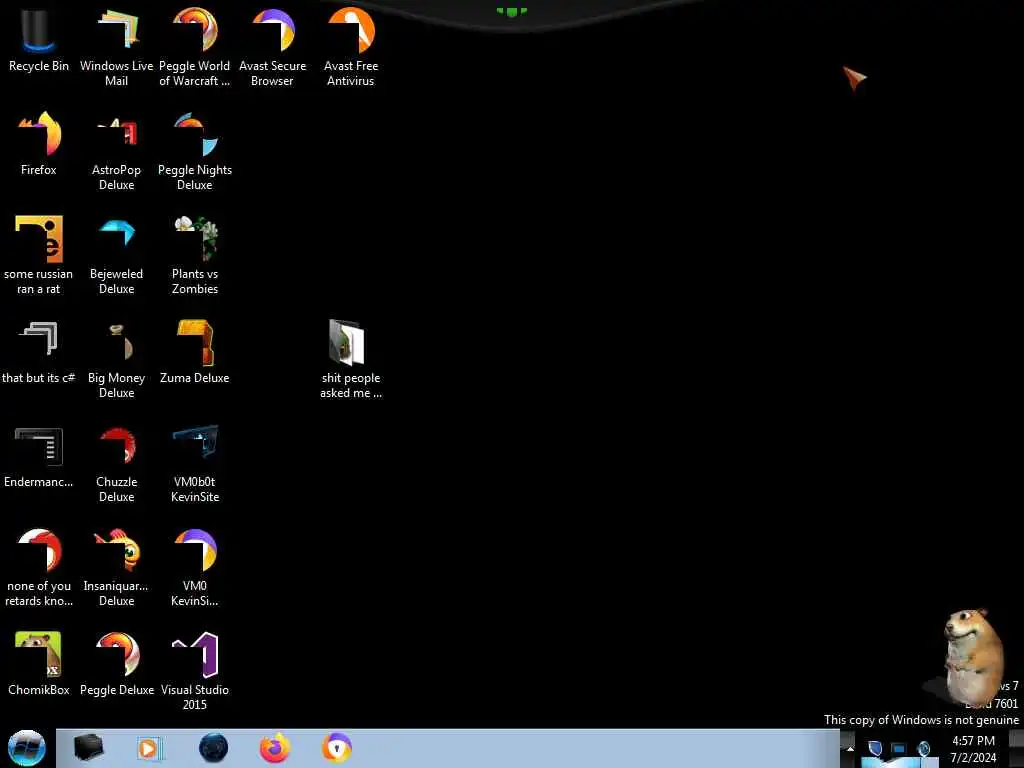Click the Peggle Nights Deluxe shortcut
Viewport: 1024px width, 768px height.
click(x=195, y=152)
